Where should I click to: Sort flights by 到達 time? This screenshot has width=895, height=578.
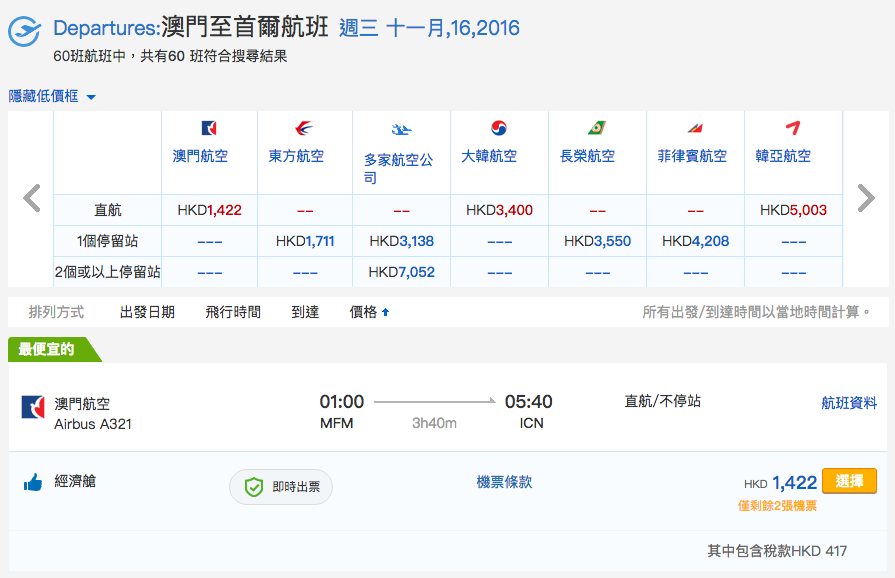pos(305,312)
